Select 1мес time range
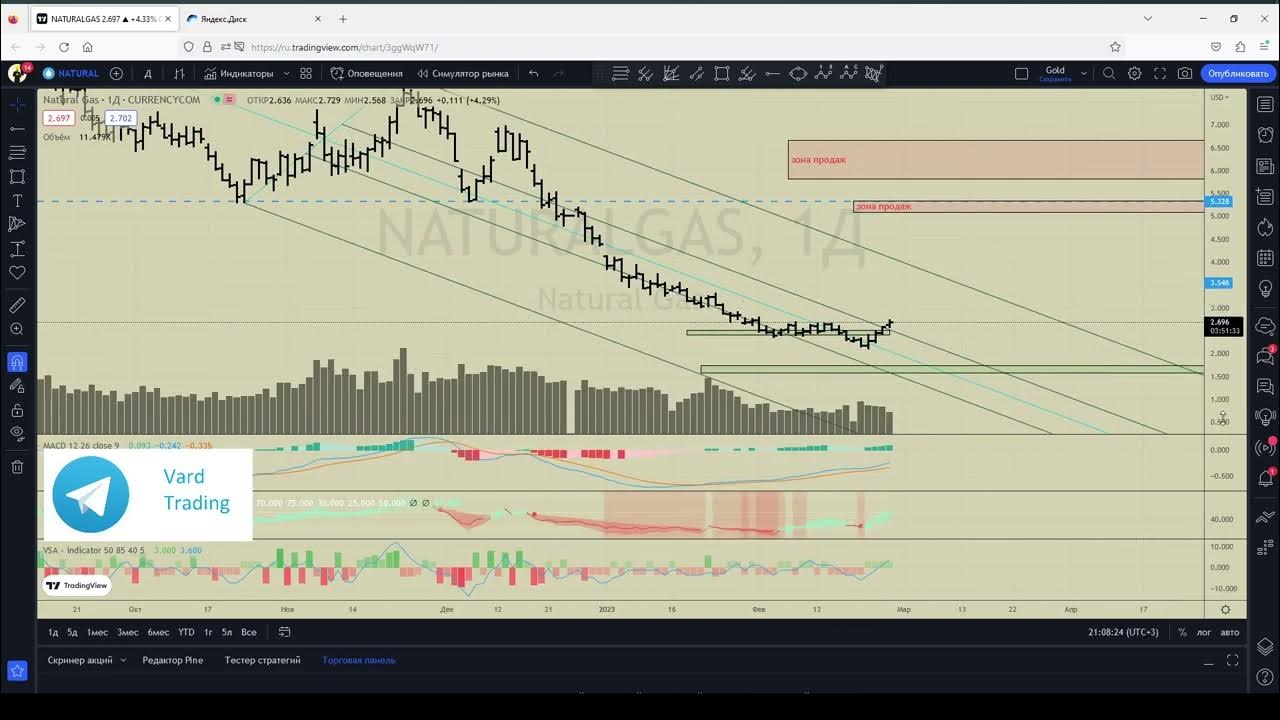This screenshot has width=1280, height=720. tap(97, 632)
